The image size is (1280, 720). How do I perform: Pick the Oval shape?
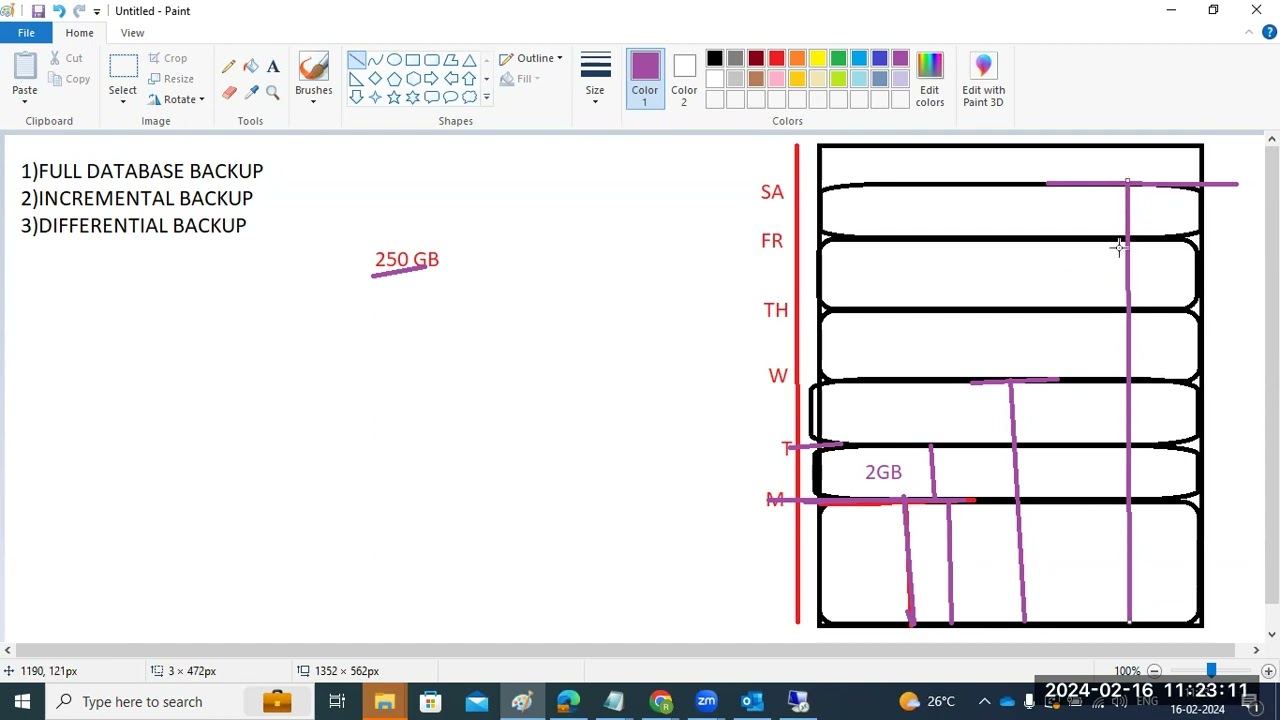[x=394, y=60]
